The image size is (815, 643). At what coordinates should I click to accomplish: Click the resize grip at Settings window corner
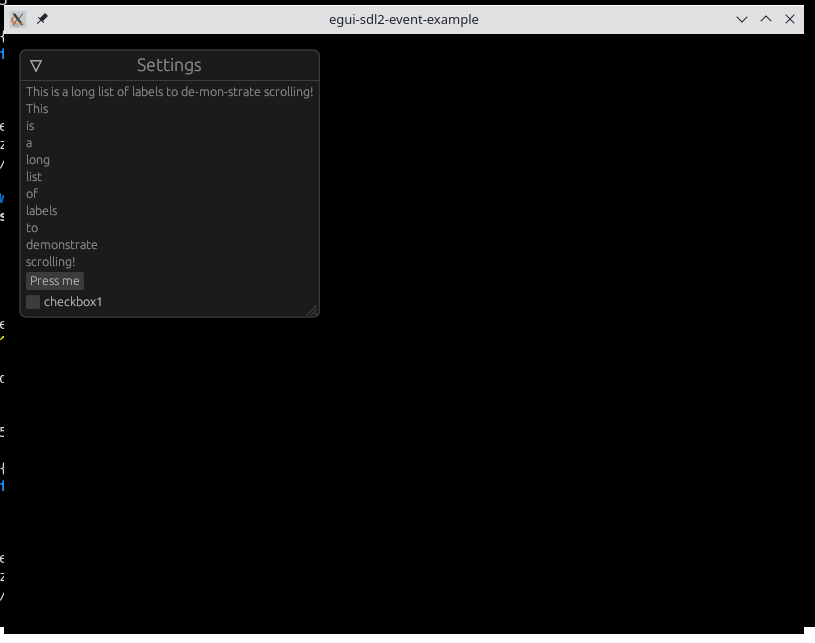[x=313, y=310]
